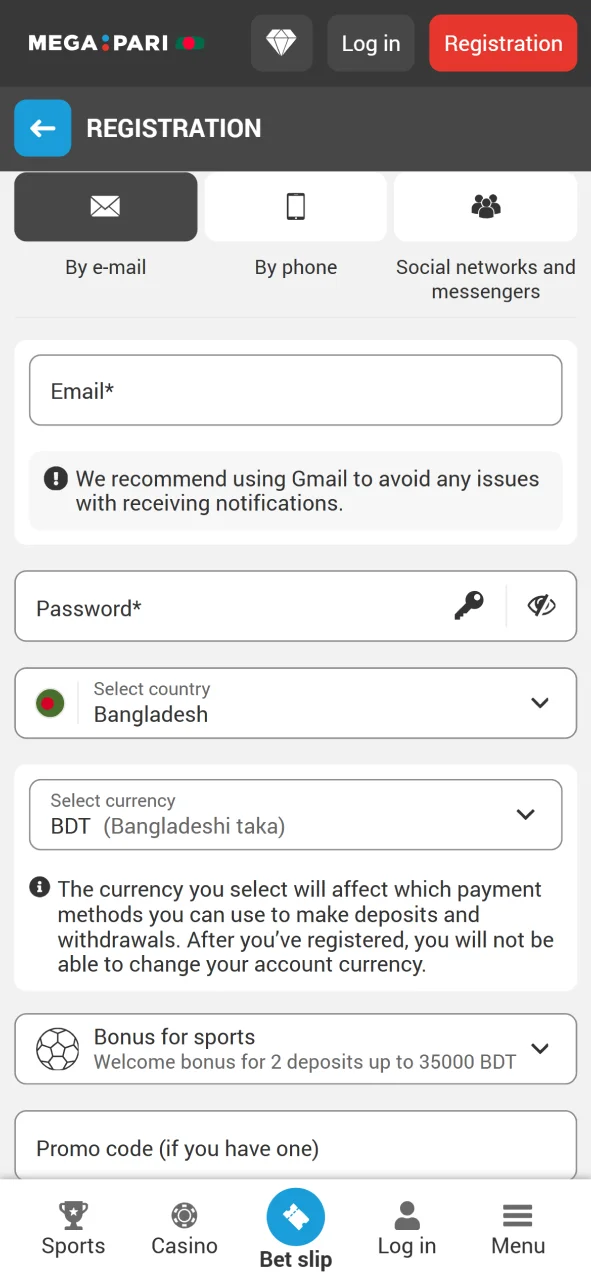The height and width of the screenshot is (1280, 591).
Task: Select Social networks and messengers registration
Action: (x=485, y=207)
